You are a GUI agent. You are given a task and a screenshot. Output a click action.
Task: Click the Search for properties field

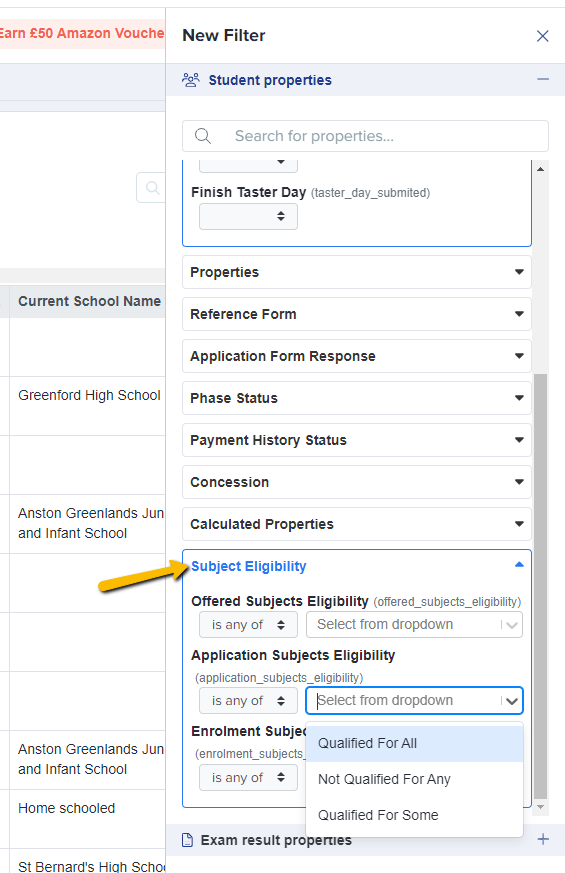pyautogui.click(x=365, y=136)
